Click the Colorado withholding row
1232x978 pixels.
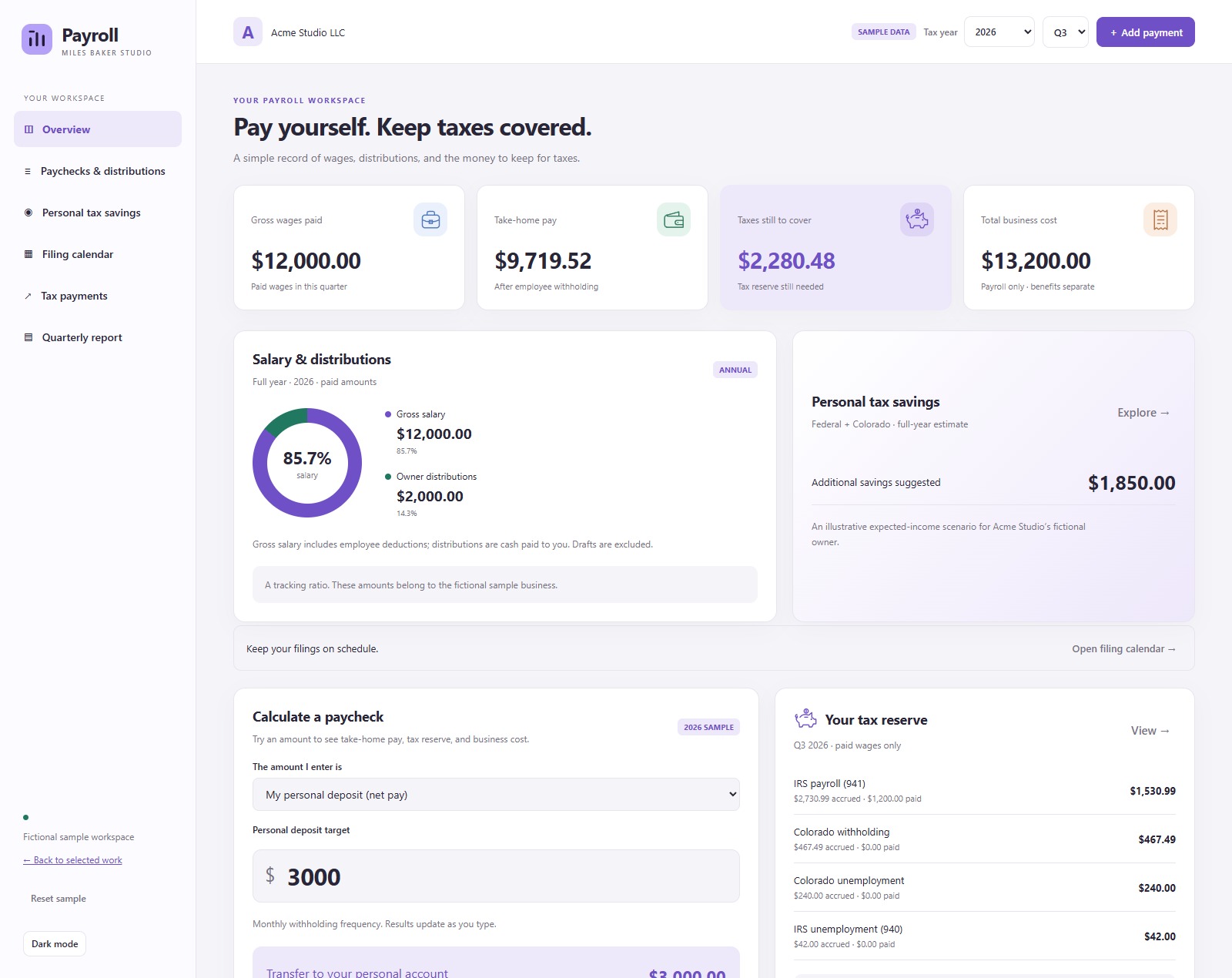(x=985, y=839)
